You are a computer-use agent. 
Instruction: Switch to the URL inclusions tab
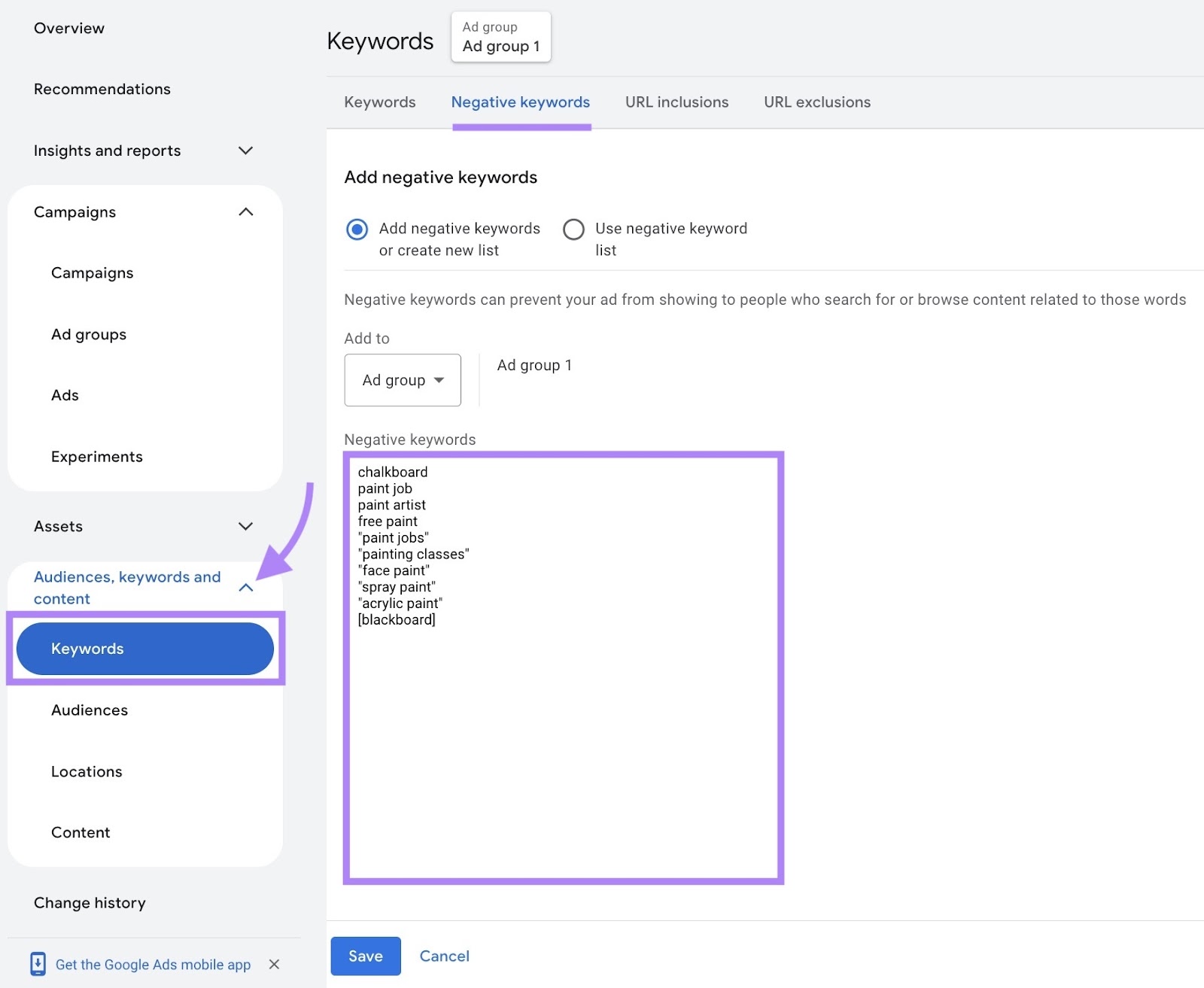[x=676, y=102]
